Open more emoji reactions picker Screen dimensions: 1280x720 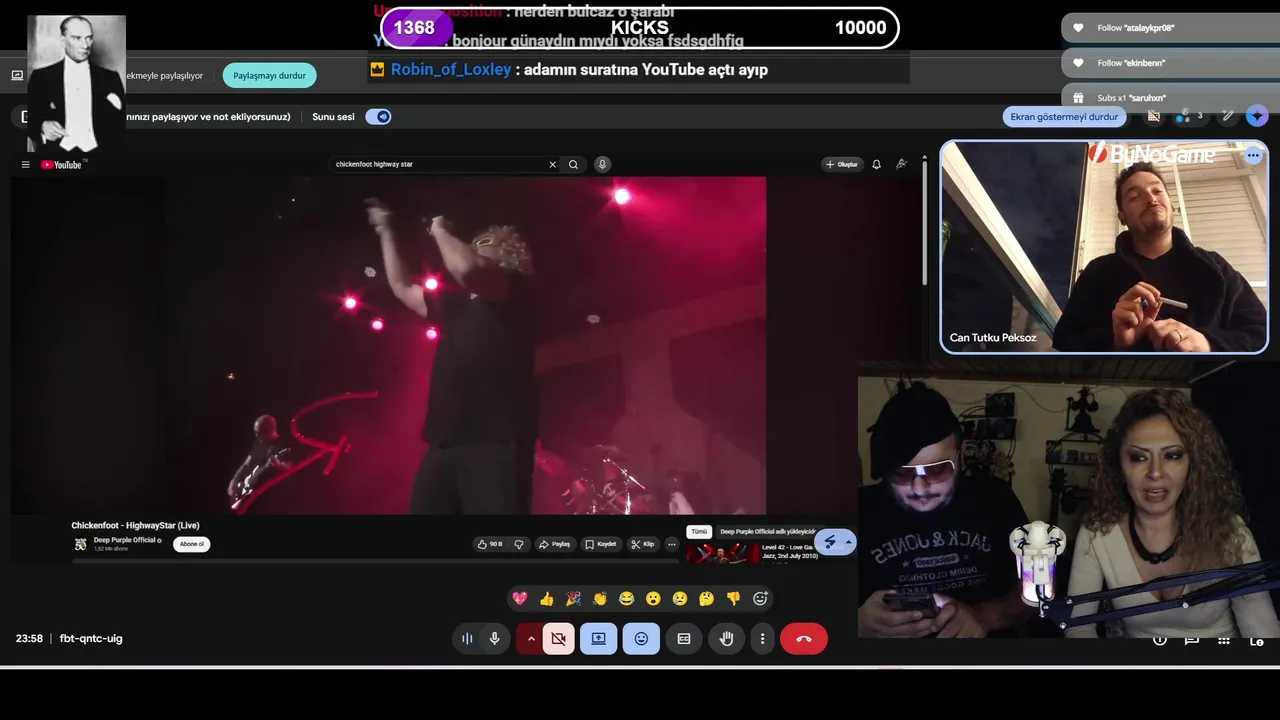tap(760, 599)
